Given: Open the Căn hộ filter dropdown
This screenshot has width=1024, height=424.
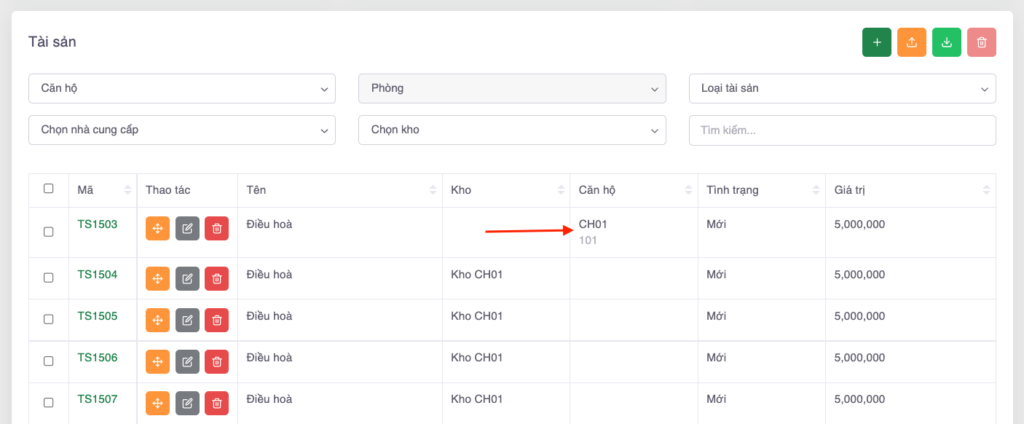Looking at the screenshot, I should click(181, 88).
